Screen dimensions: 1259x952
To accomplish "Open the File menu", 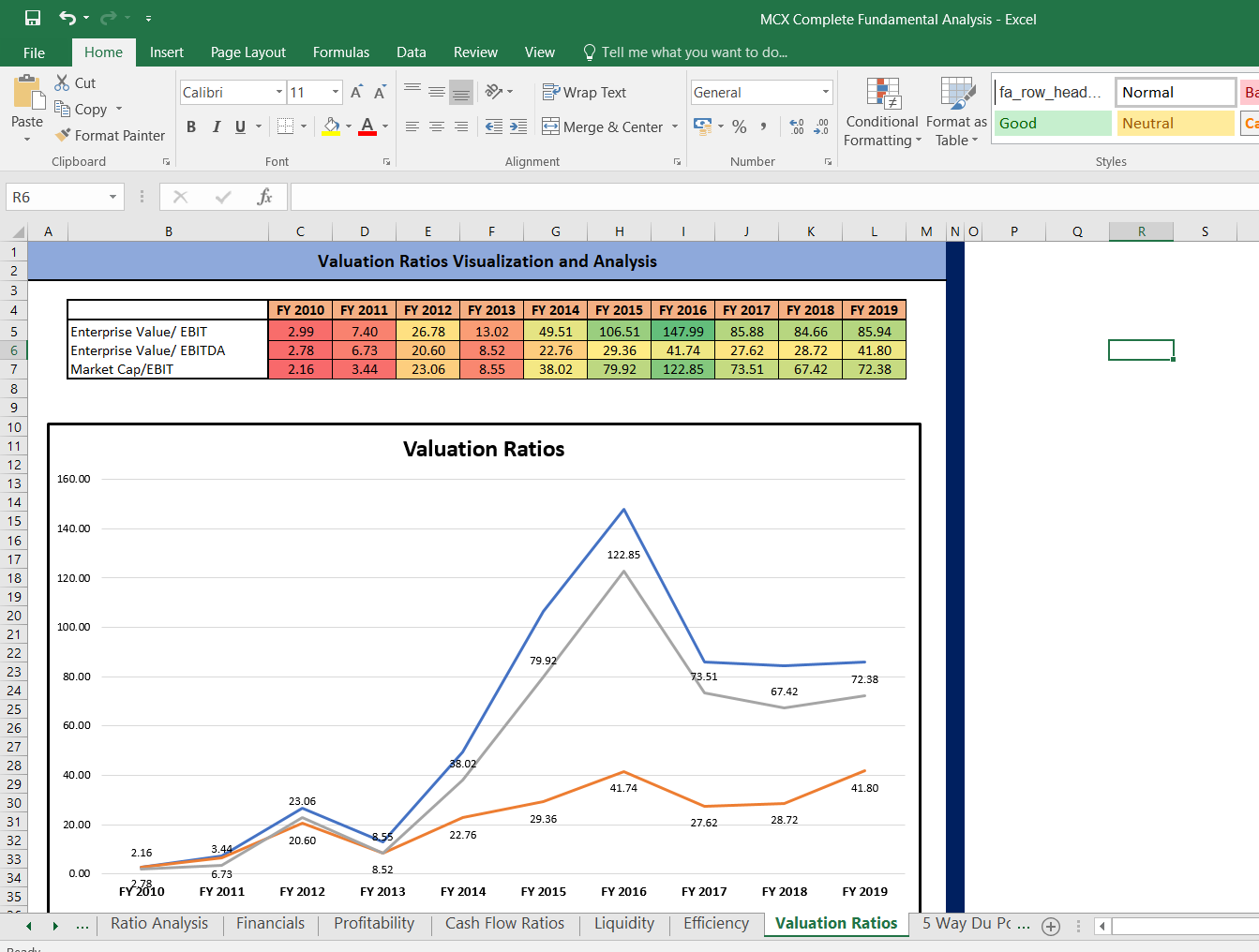I will coord(35,52).
